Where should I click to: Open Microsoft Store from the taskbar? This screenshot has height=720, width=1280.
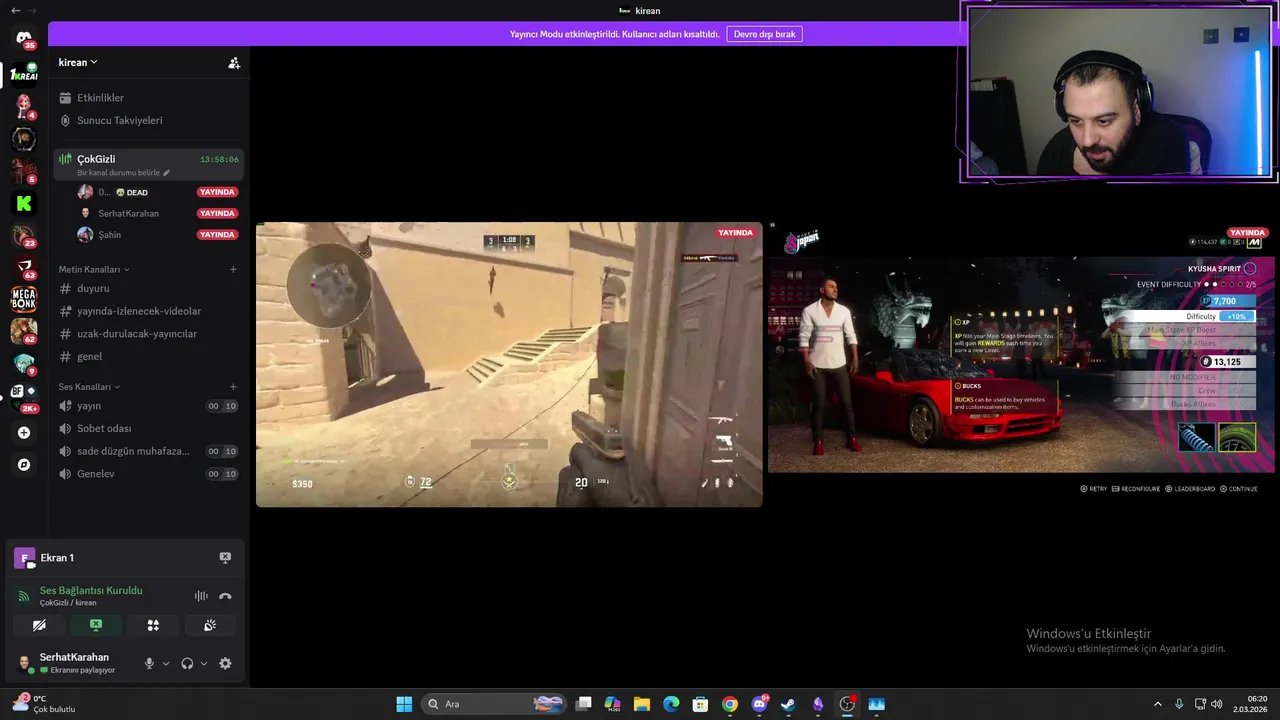pos(701,704)
